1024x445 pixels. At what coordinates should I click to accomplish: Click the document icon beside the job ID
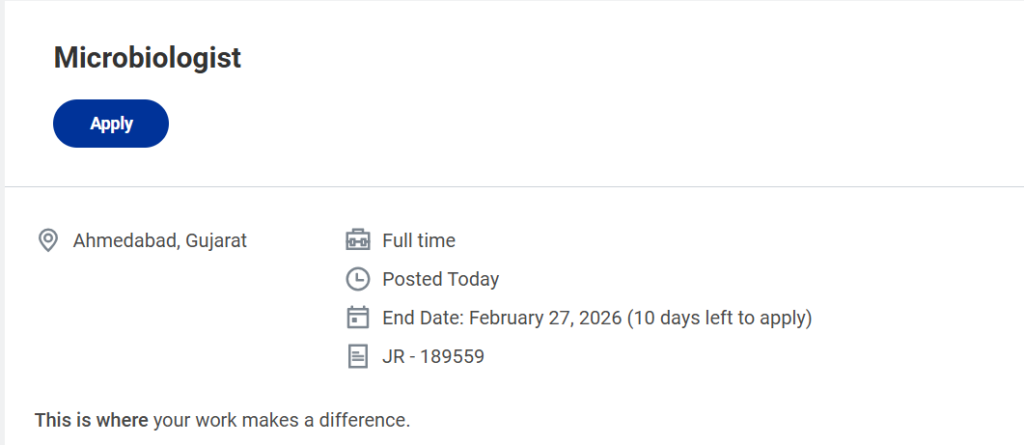(x=357, y=356)
